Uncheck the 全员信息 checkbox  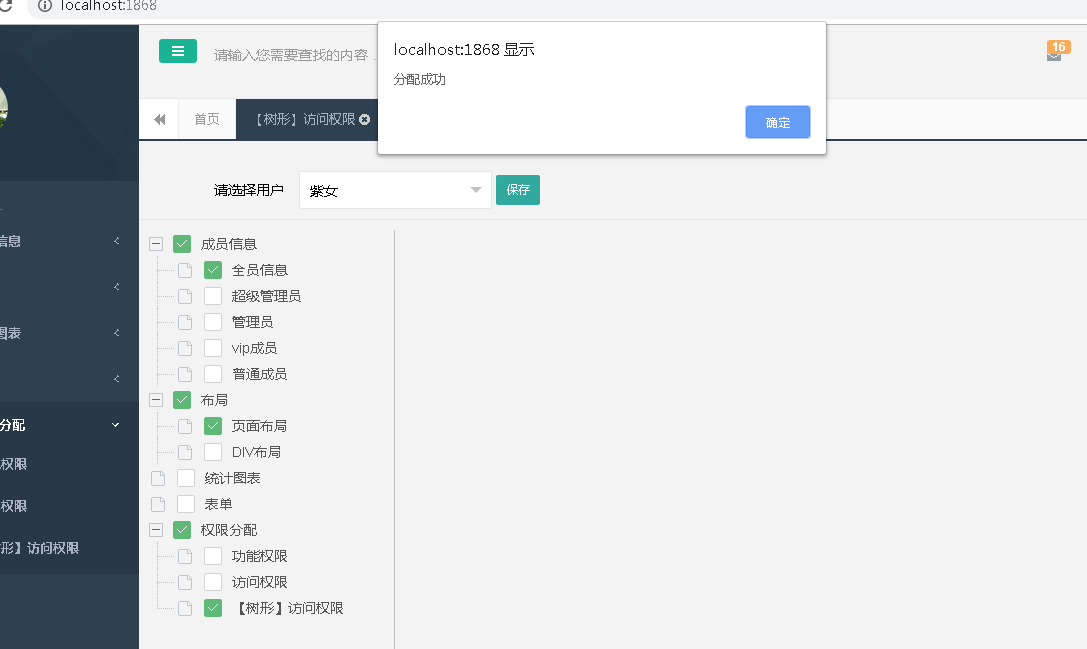[213, 270]
